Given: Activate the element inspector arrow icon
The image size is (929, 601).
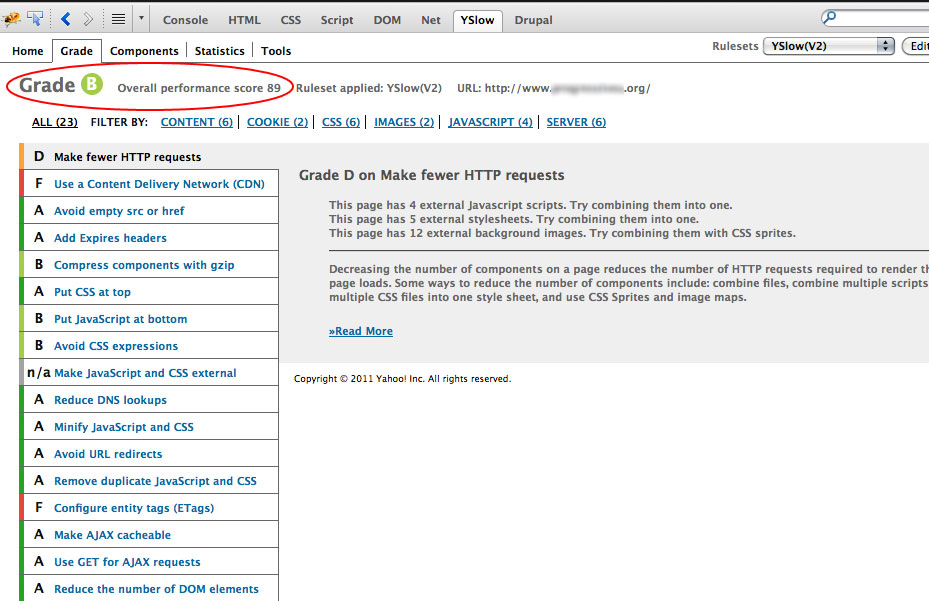Looking at the screenshot, I should 35,19.
